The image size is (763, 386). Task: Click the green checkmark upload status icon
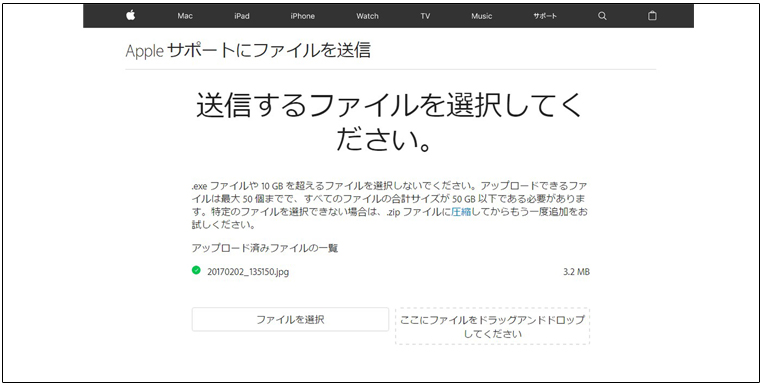coord(196,270)
